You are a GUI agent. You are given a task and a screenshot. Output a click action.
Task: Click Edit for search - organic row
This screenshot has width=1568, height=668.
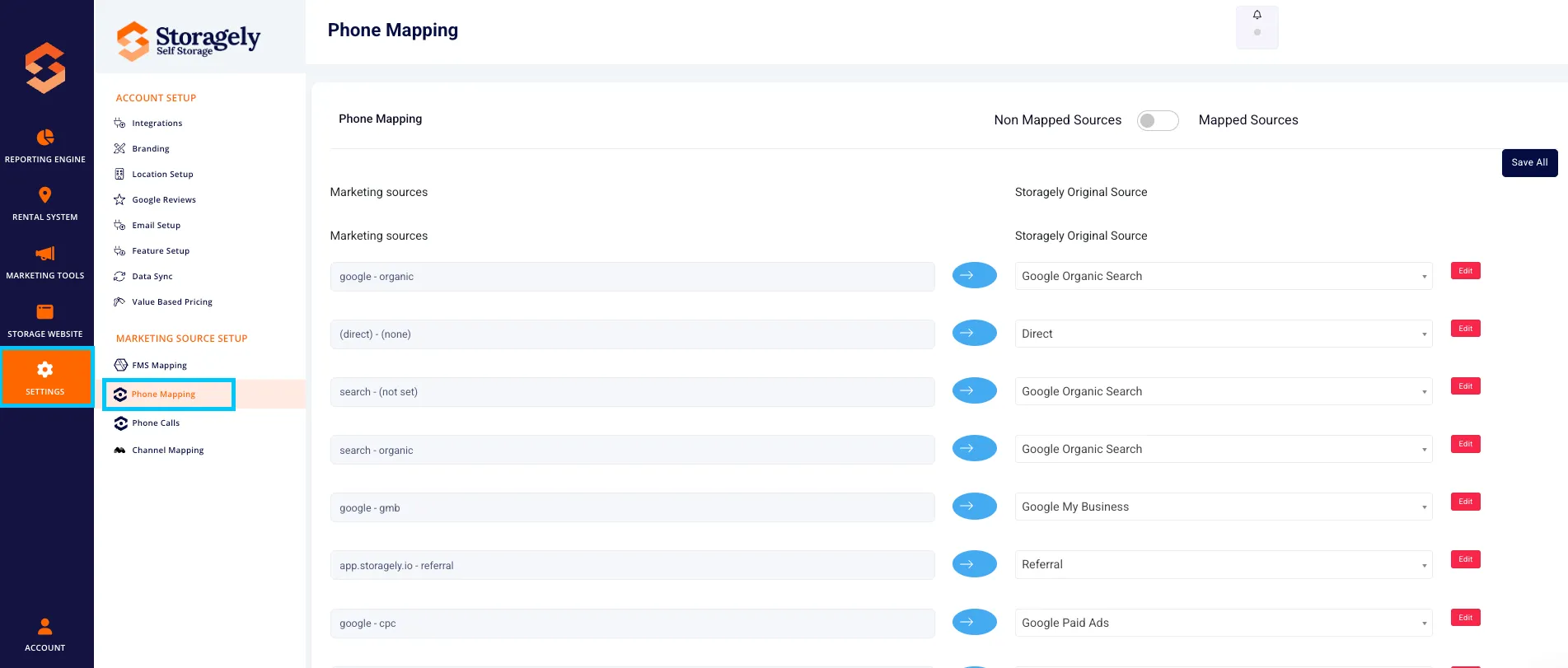click(x=1465, y=444)
